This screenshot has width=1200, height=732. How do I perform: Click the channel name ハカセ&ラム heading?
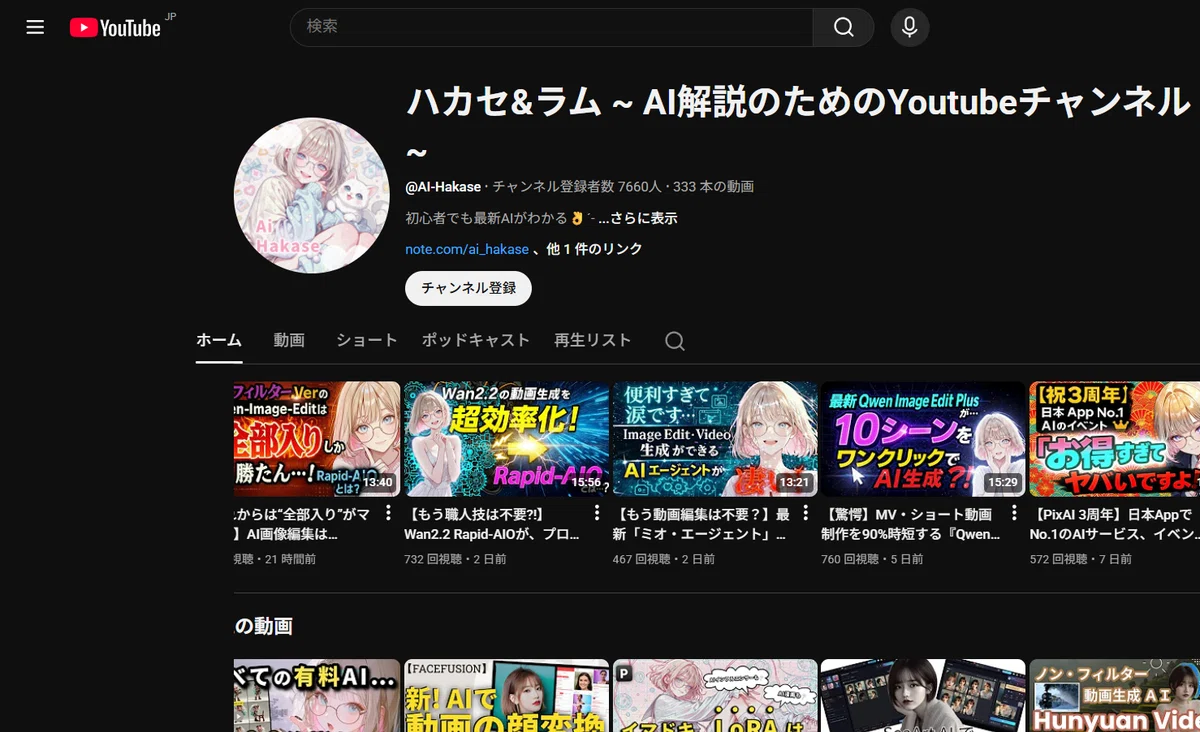797,126
